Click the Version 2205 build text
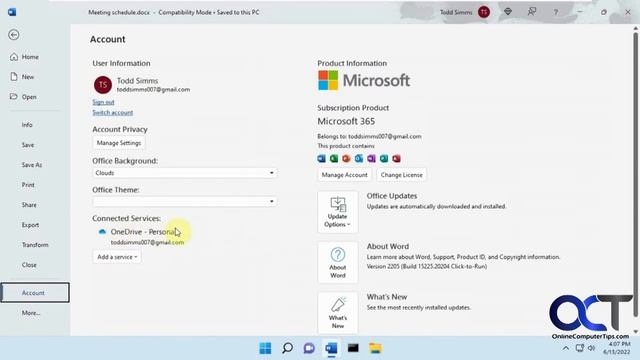The height and width of the screenshot is (360, 640). click(427, 266)
